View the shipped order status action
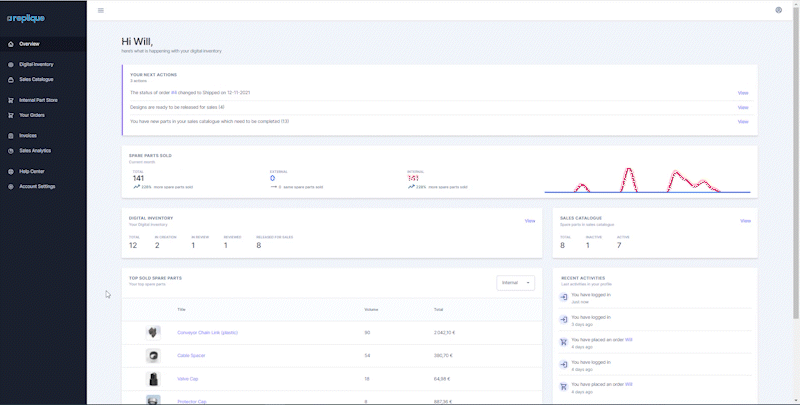This screenshot has width=800, height=405. coord(743,93)
